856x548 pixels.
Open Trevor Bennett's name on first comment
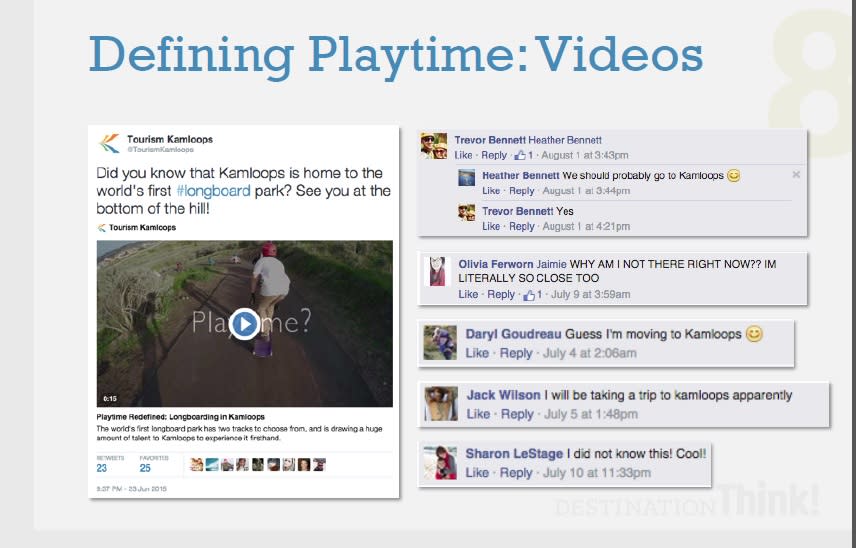490,140
